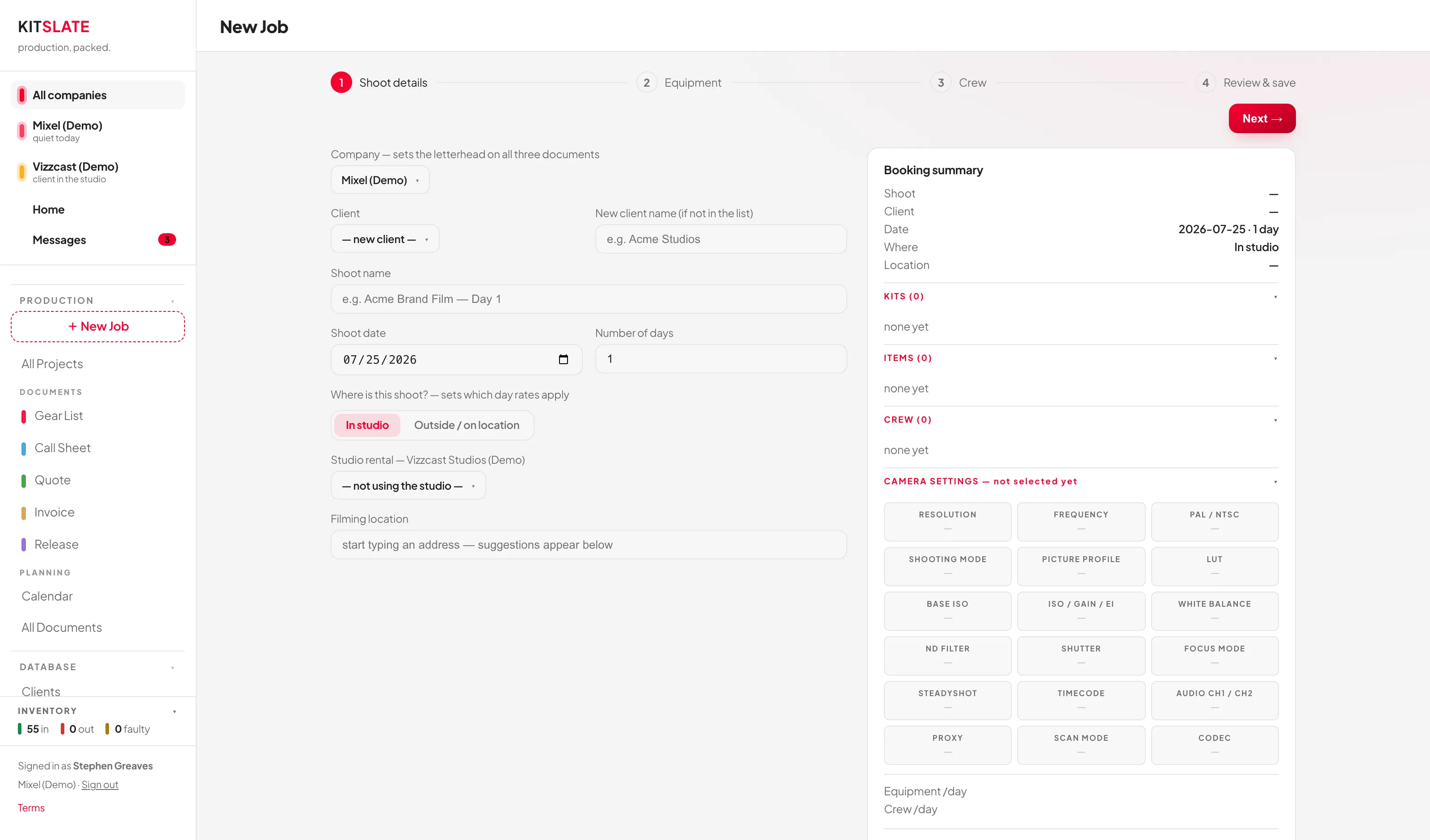The width and height of the screenshot is (1430, 840).
Task: Switch to Outside / on location
Action: tap(467, 425)
